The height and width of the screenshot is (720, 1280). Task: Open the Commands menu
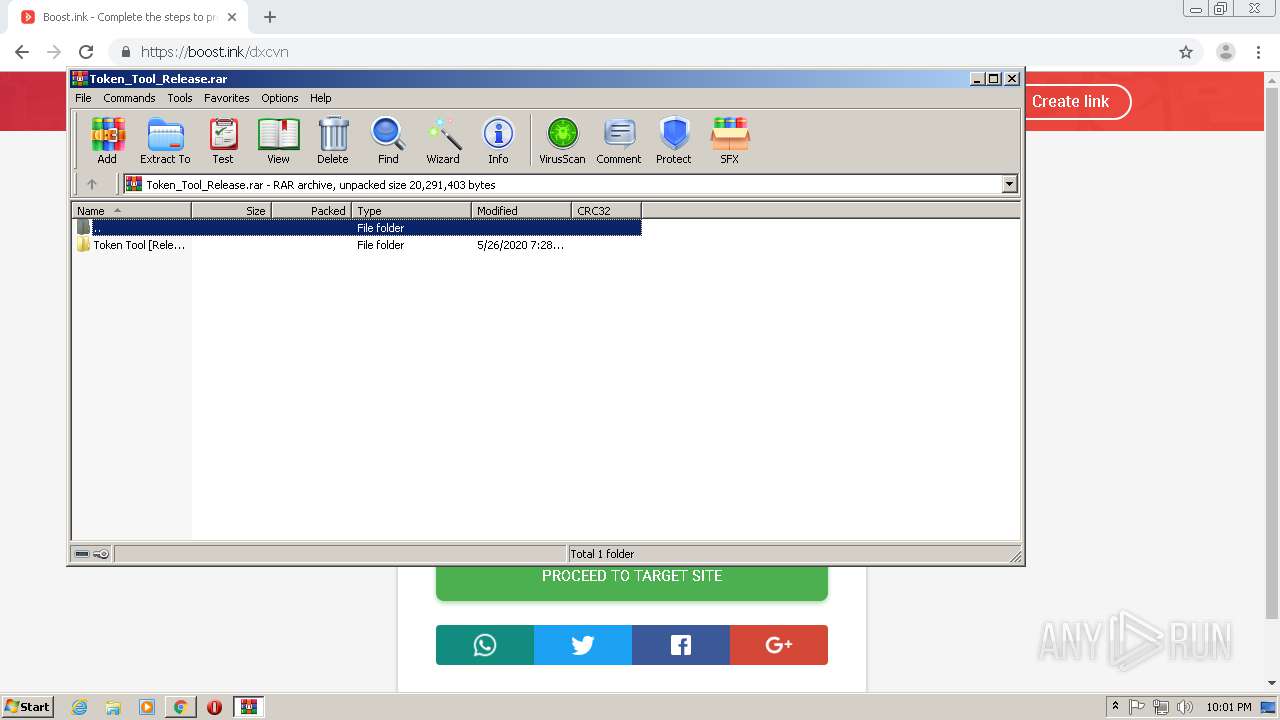coord(129,98)
